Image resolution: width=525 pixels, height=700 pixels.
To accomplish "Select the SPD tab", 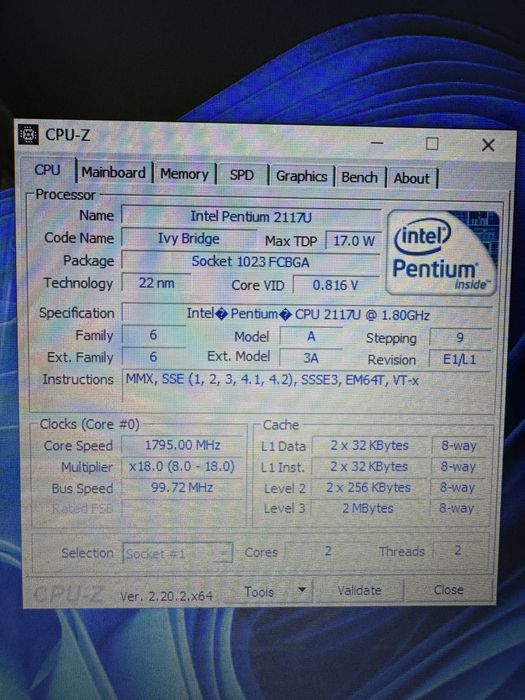I will pos(242,175).
